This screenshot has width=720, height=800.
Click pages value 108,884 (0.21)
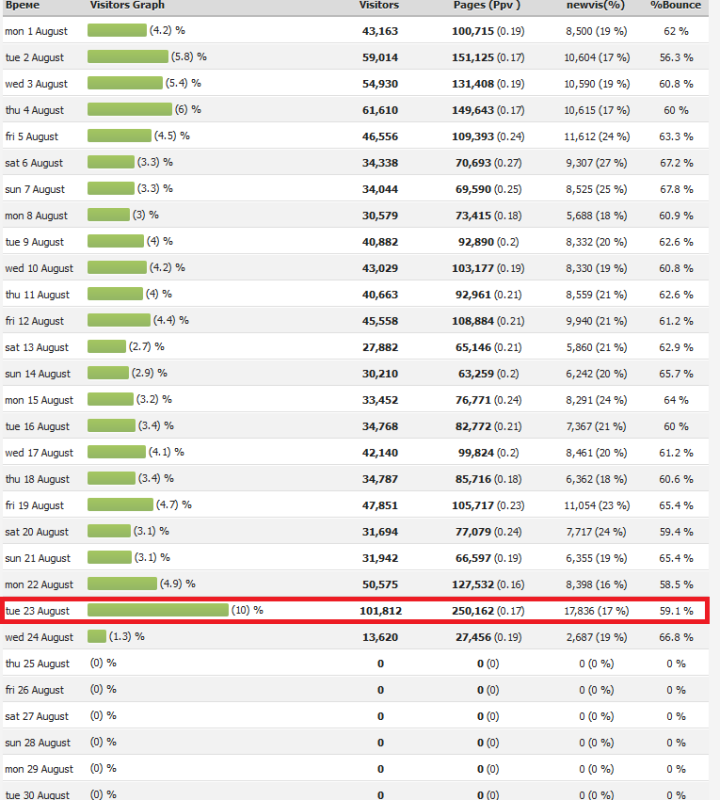[488, 321]
